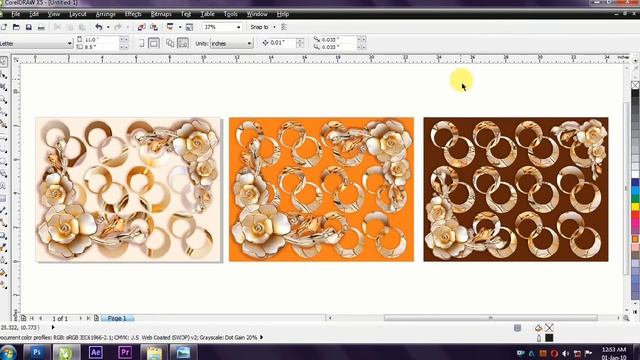
Task: Select the Freehand tool in the toolbox
Action: click(x=3, y=112)
